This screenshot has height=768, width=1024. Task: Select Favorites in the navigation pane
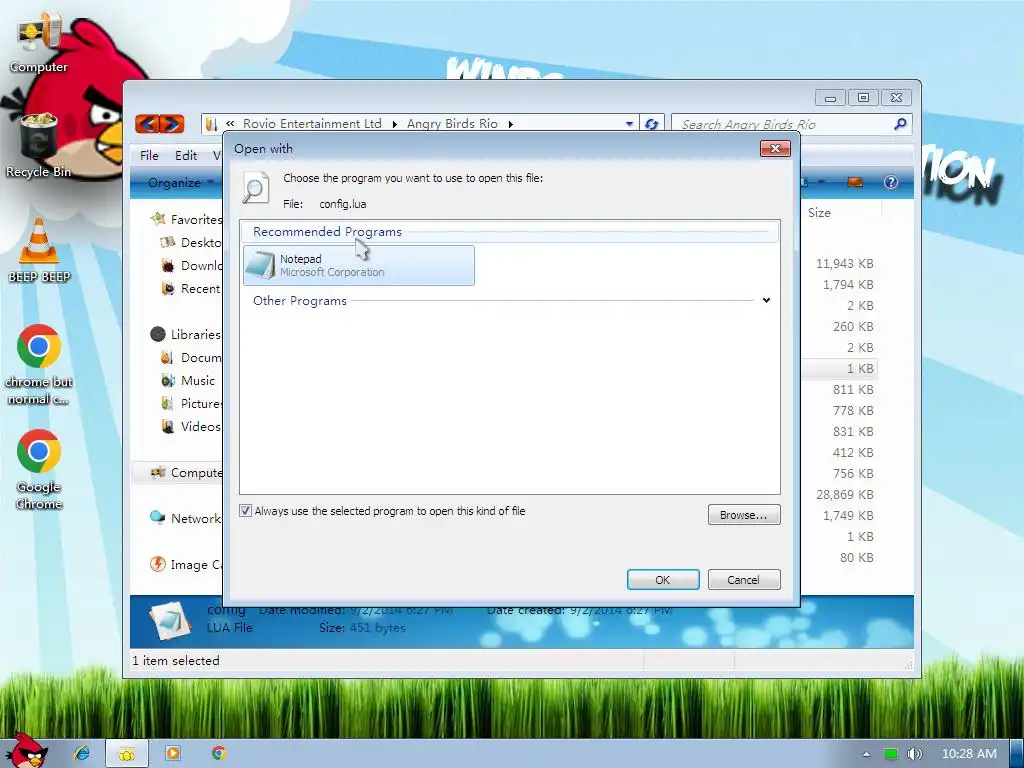coord(187,219)
